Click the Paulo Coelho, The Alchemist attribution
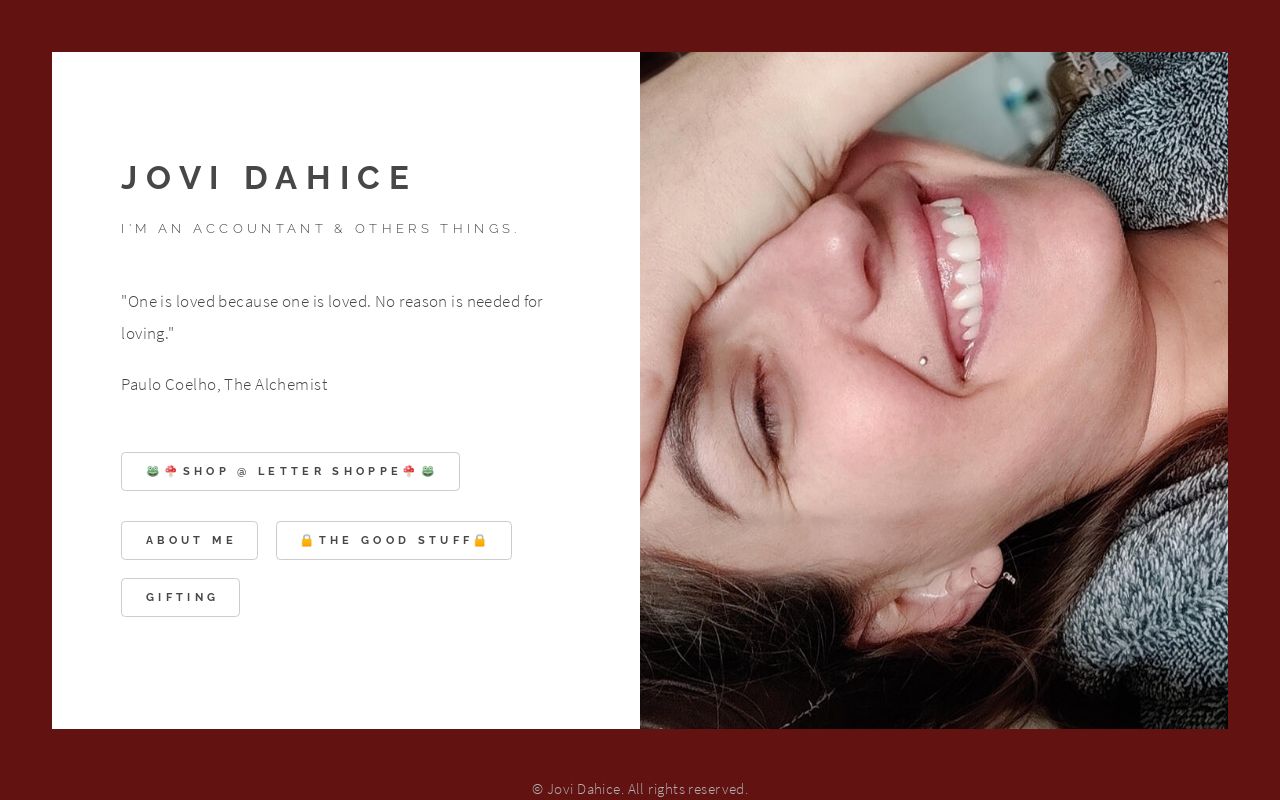The image size is (1280, 800). (224, 384)
